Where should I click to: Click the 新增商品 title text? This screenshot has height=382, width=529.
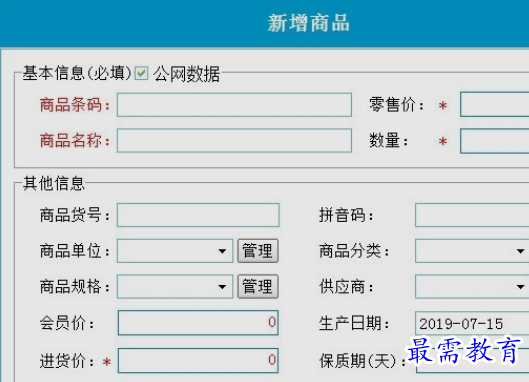coord(309,23)
